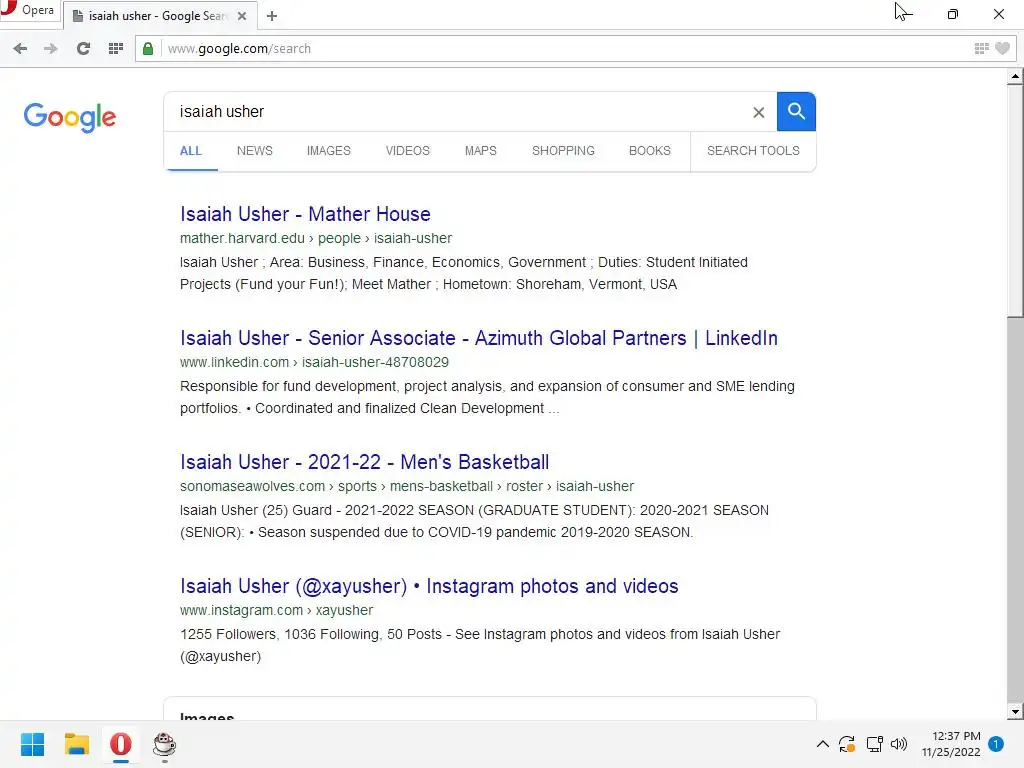Viewport: 1024px width, 768px height.
Task: Click inside the Google search box
Action: (x=457, y=112)
